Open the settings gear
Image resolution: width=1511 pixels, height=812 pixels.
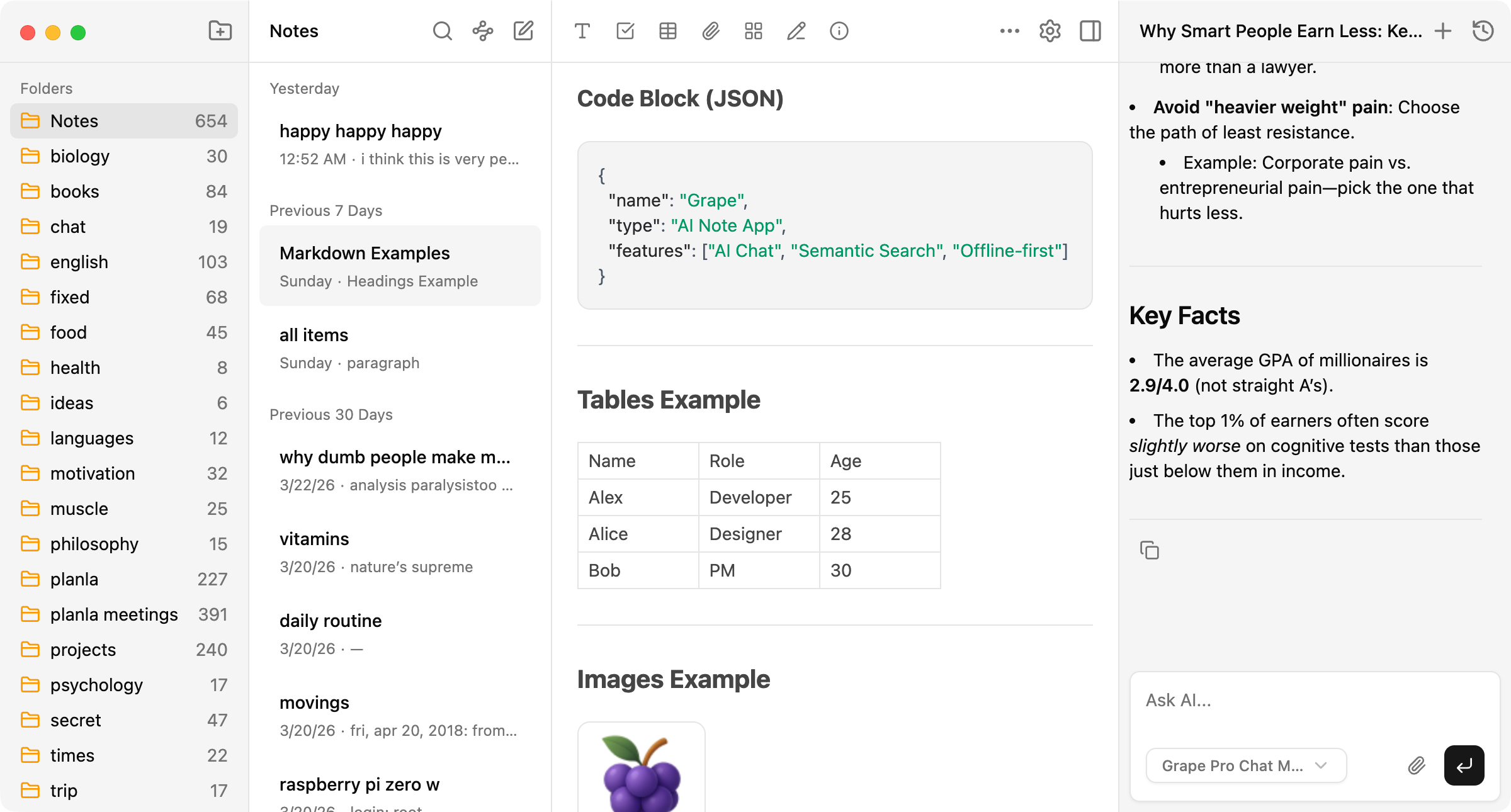point(1050,30)
